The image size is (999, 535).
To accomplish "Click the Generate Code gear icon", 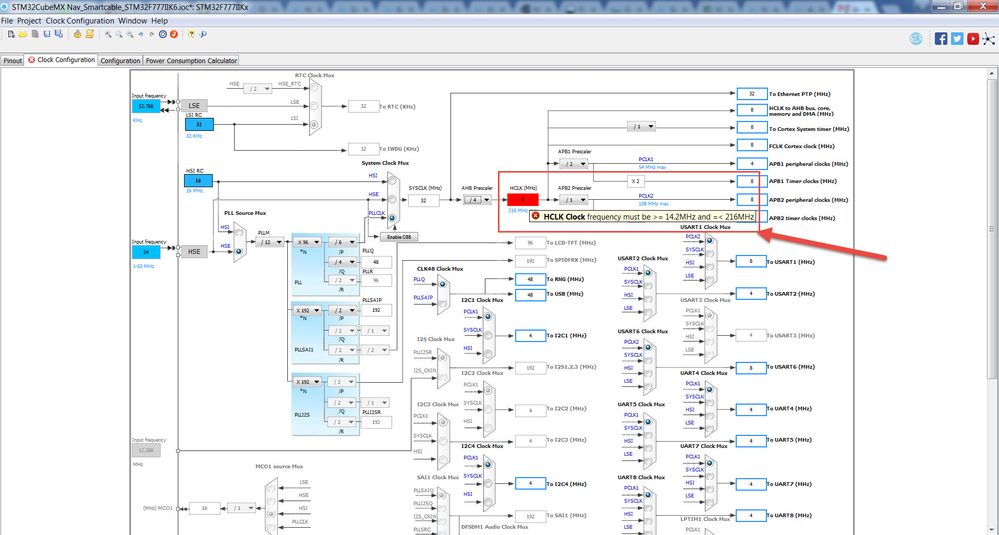I will (78, 34).
